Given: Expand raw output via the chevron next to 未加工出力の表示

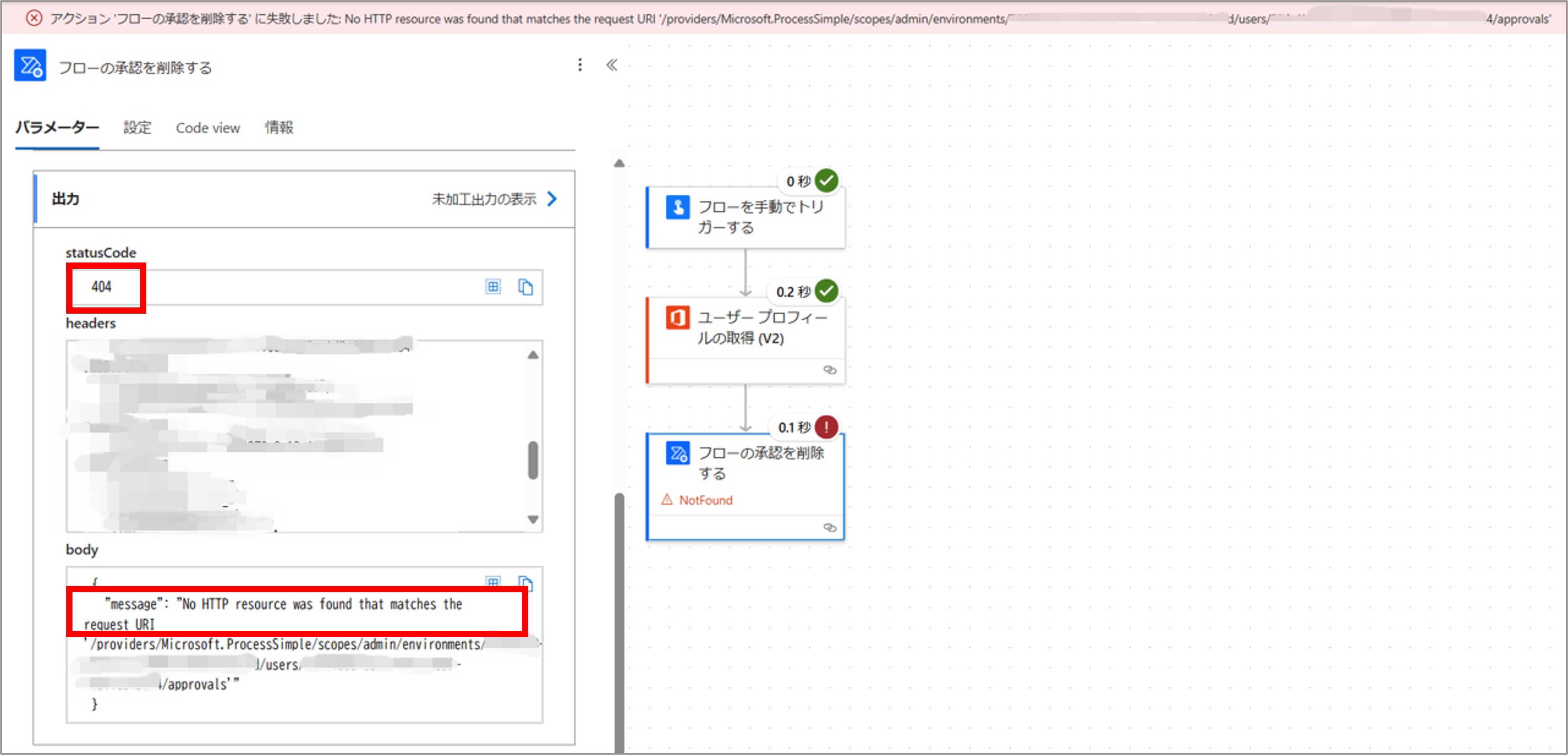Looking at the screenshot, I should [552, 198].
